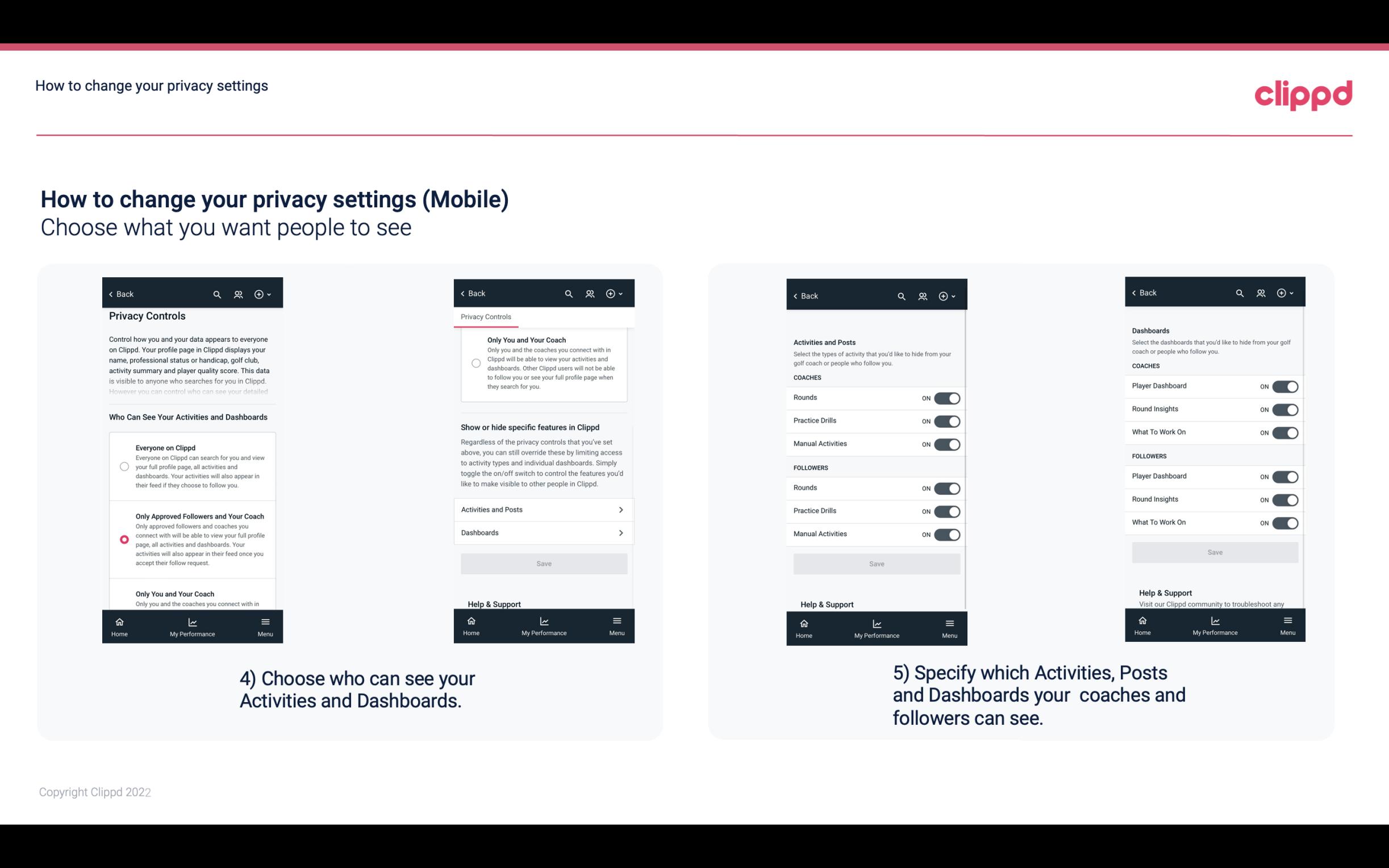The height and width of the screenshot is (868, 1389).
Task: Click the Home icon in bottom navigation
Action: pyautogui.click(x=119, y=621)
